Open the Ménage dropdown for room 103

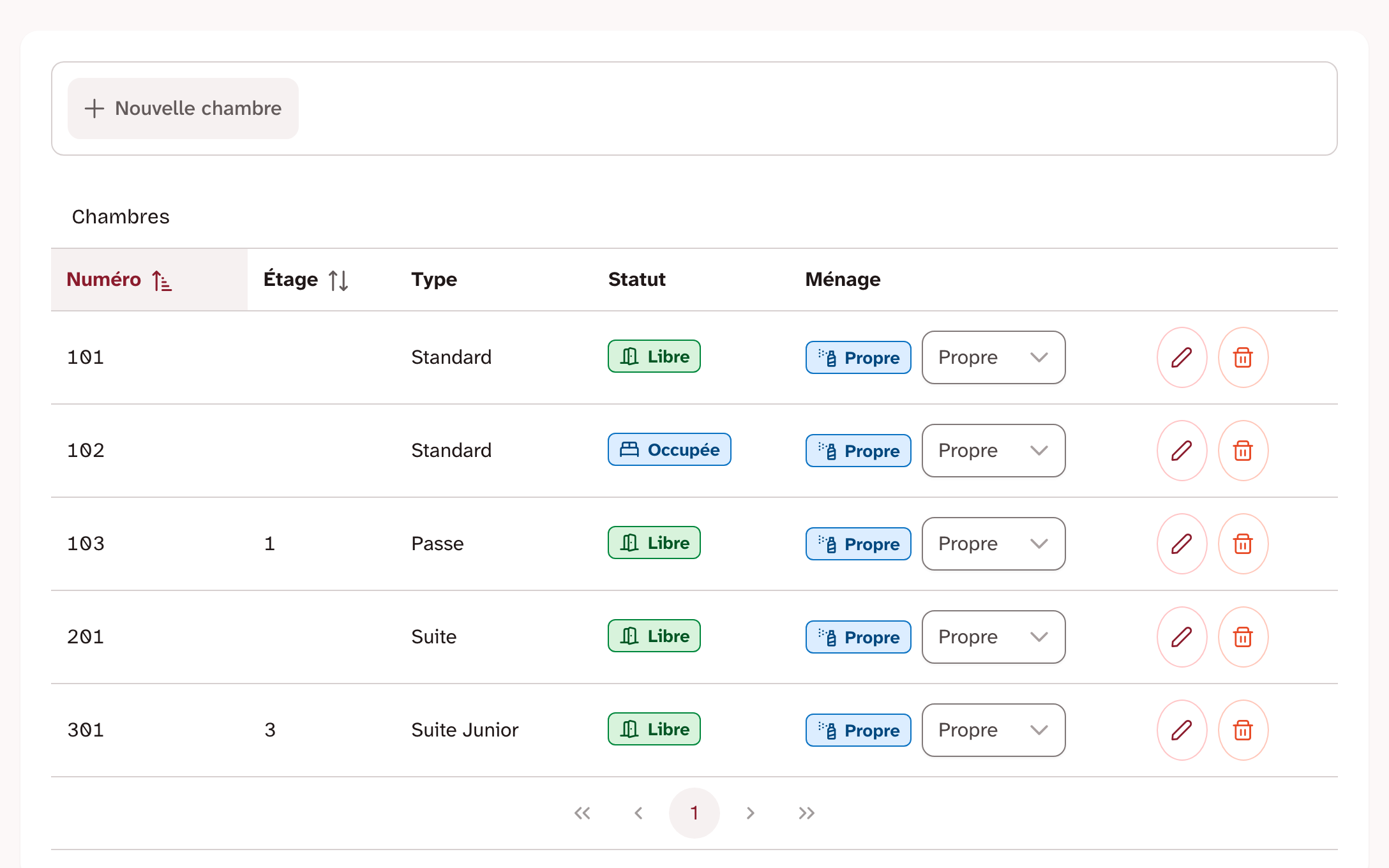tap(994, 544)
